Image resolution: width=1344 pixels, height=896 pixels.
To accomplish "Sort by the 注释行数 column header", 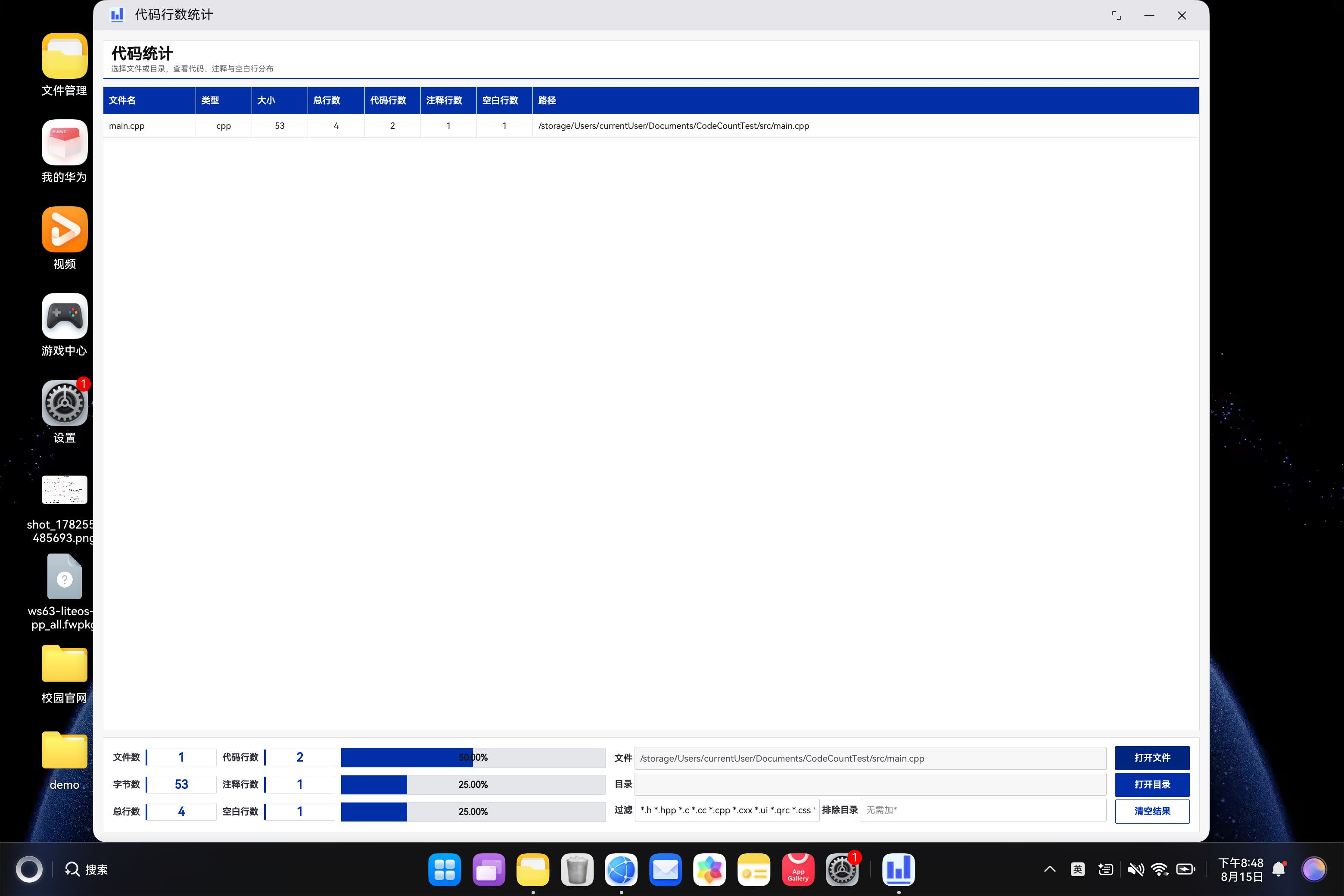I will pyautogui.click(x=448, y=100).
